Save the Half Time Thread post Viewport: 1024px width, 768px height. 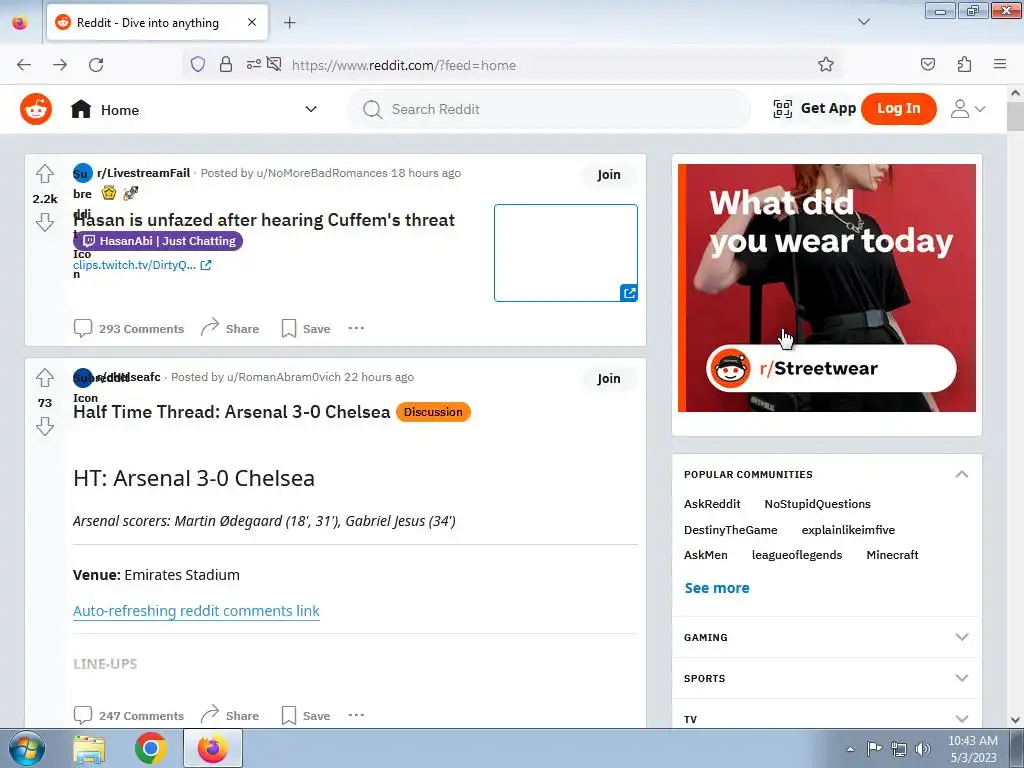coord(306,716)
